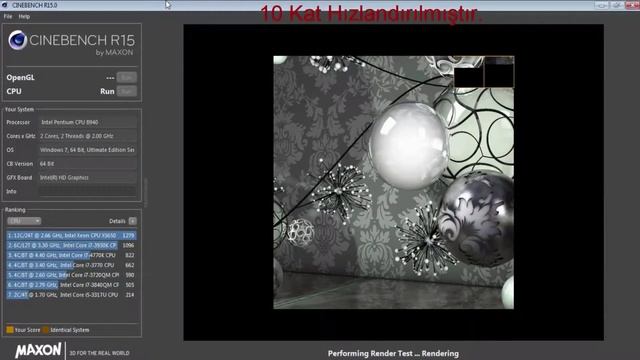The height and width of the screenshot is (360, 640).
Task: Click the score 1279 value
Action: tap(128, 236)
